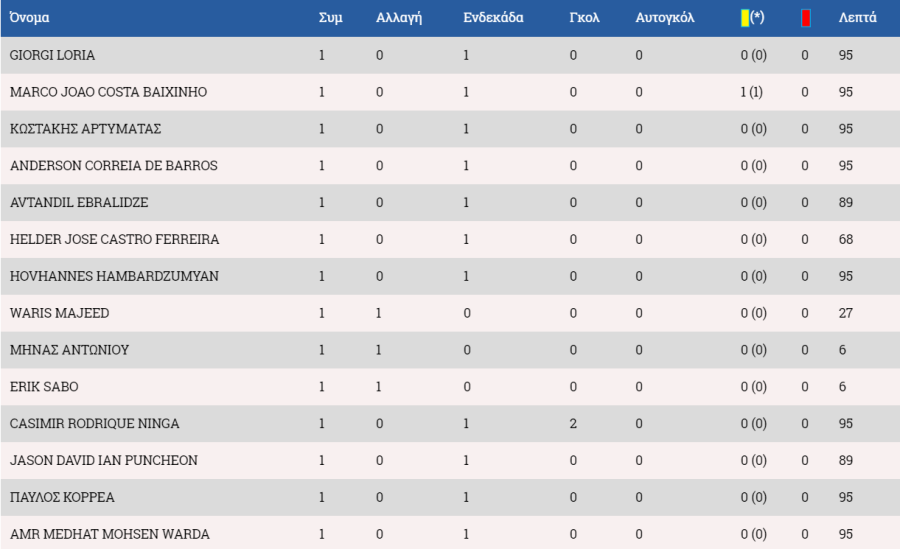The width and height of the screenshot is (900, 549).
Task: Click the yellow card icon in header
Action: point(744,18)
